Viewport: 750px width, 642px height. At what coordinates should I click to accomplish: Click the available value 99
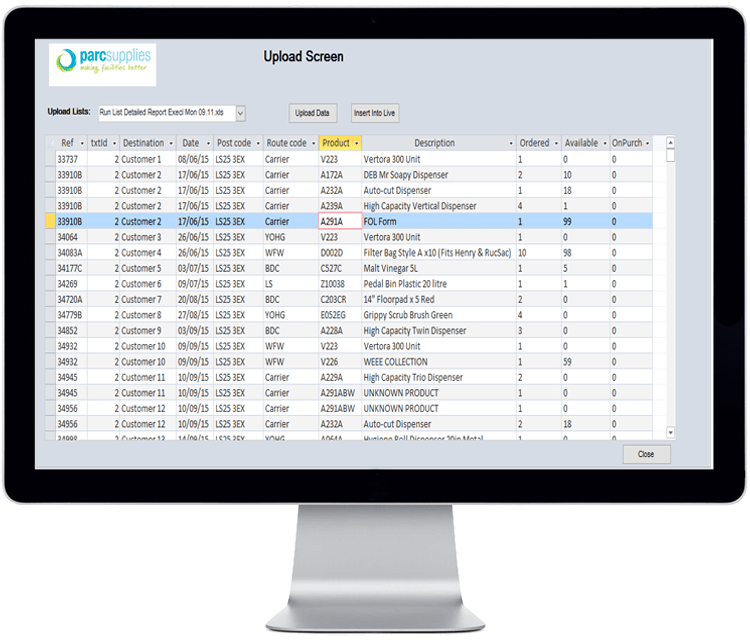[585, 221]
